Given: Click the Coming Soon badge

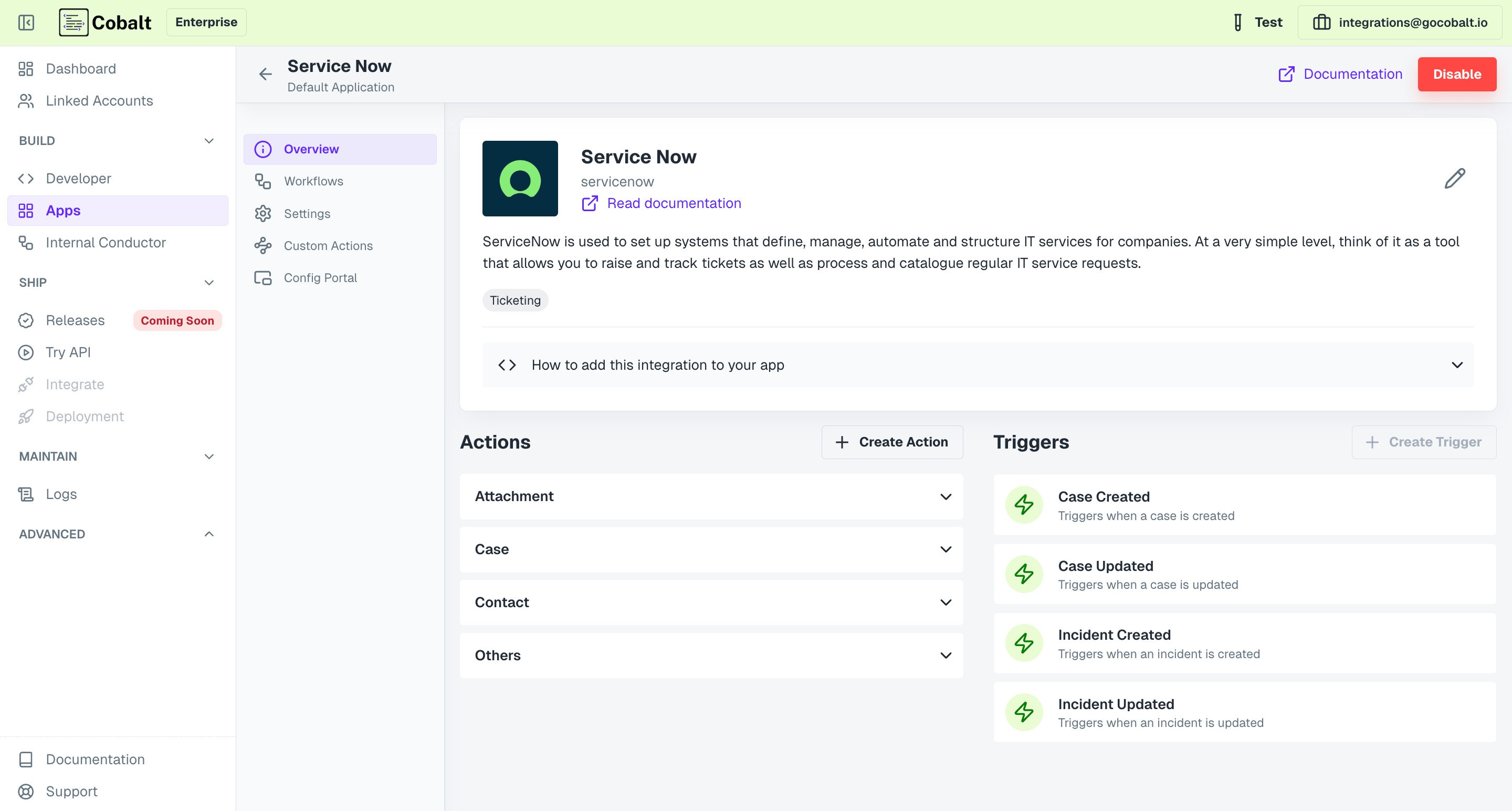Looking at the screenshot, I should (x=177, y=320).
